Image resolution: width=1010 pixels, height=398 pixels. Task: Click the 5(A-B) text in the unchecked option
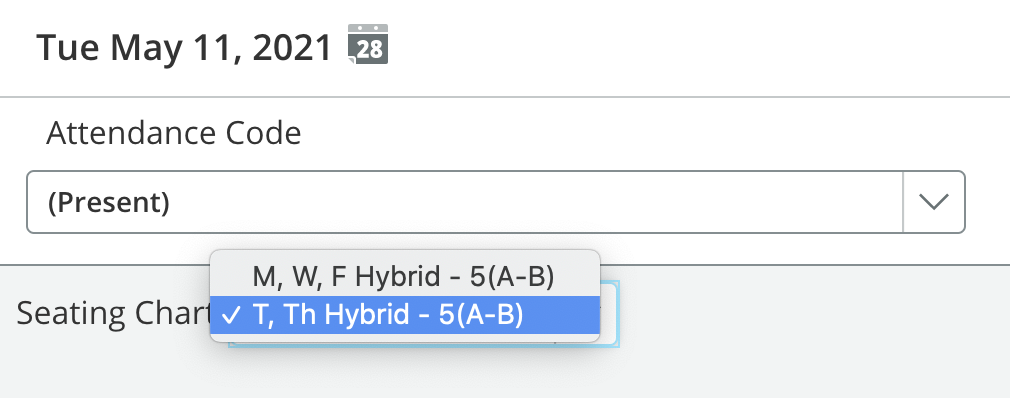[x=513, y=276]
